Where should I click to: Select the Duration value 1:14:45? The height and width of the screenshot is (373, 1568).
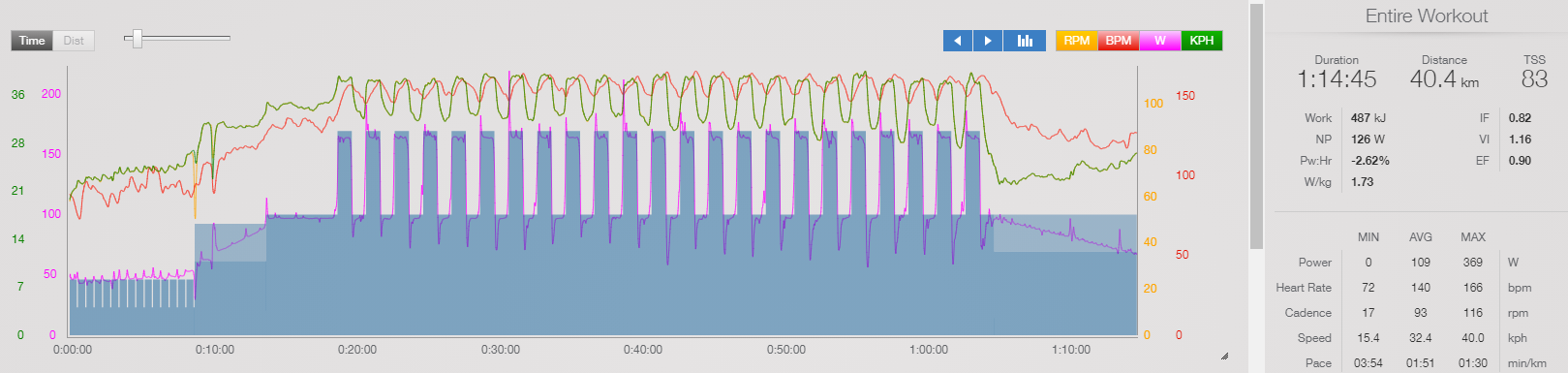(1337, 79)
